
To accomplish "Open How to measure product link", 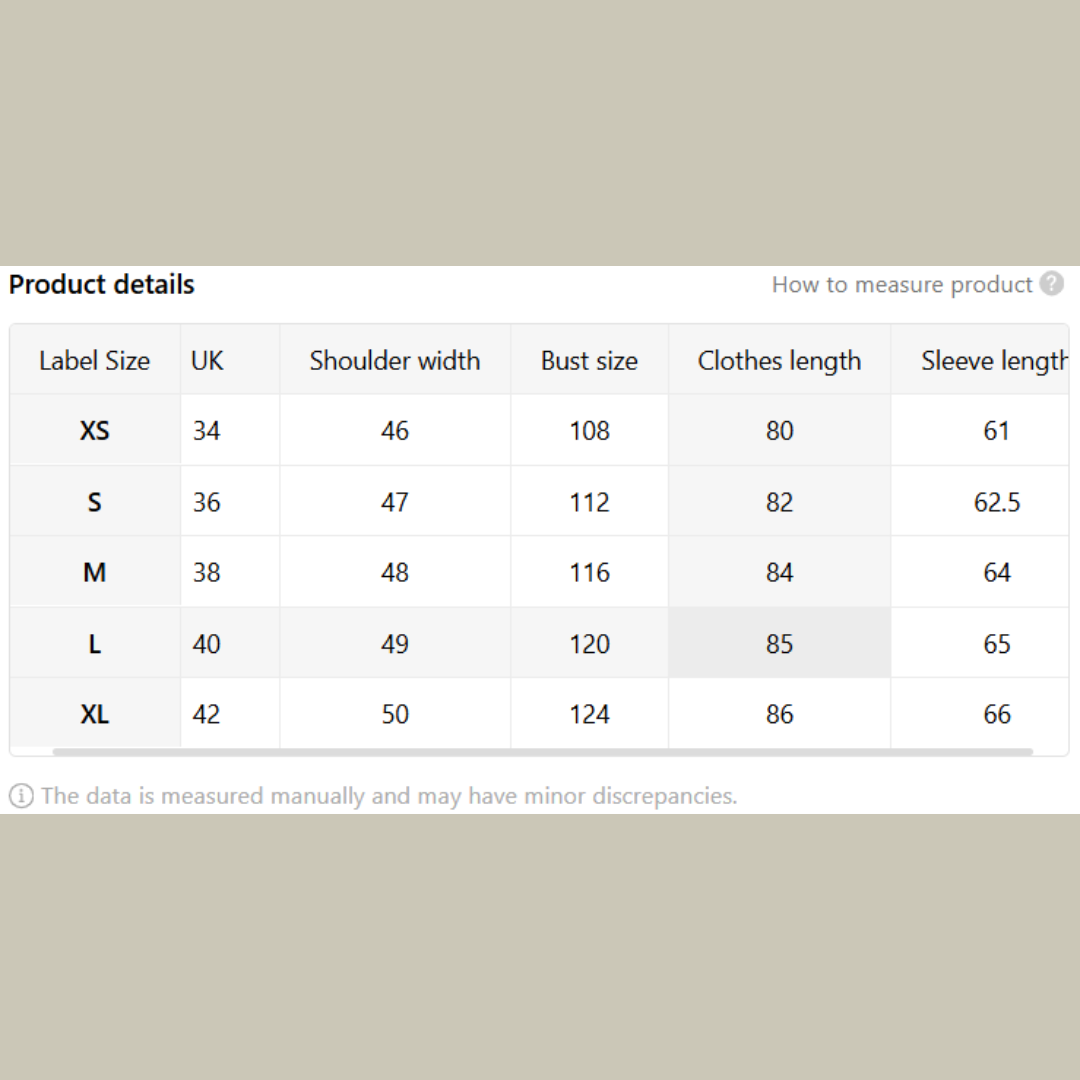I will (901, 285).
